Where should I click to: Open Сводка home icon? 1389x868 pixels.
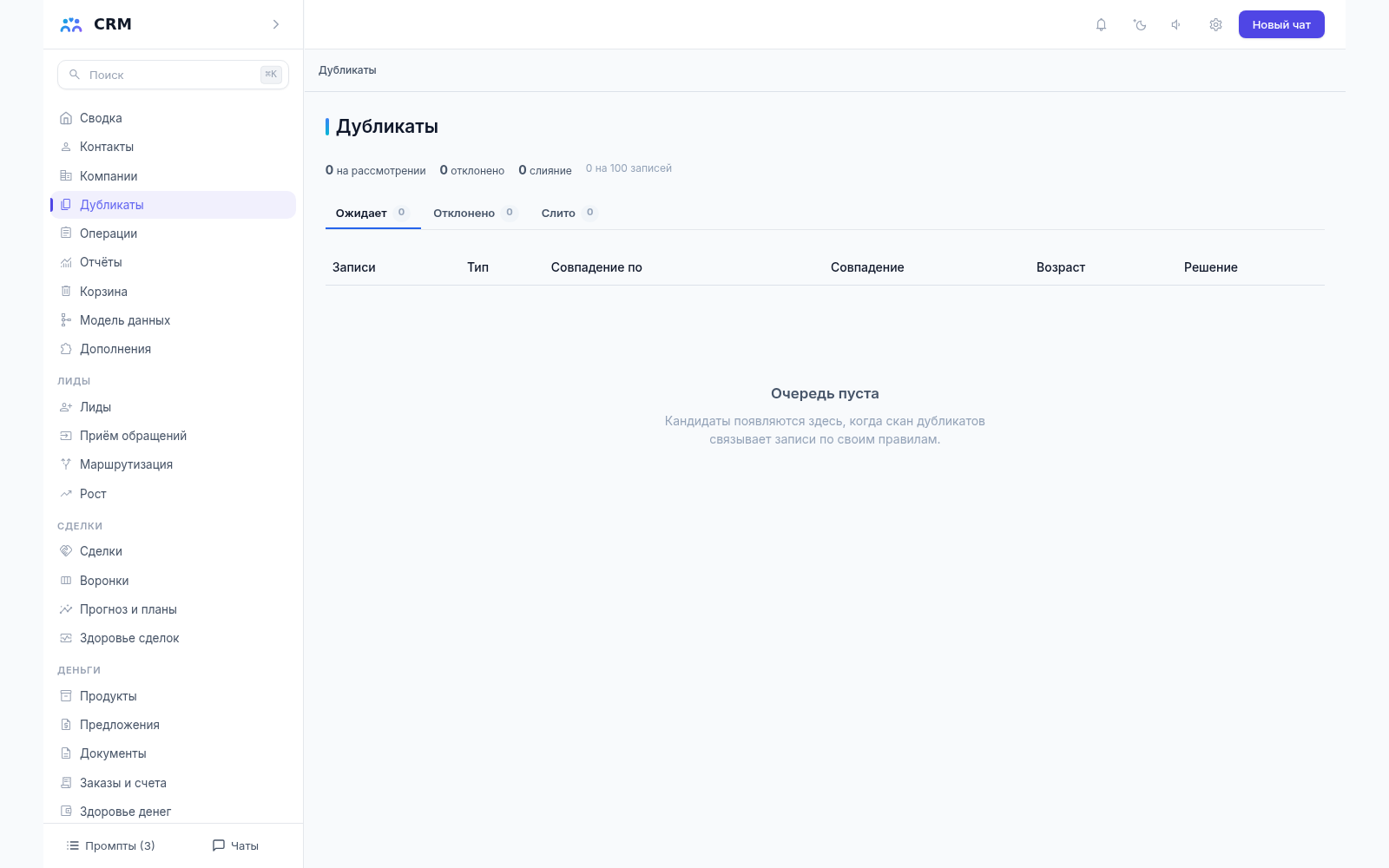[x=66, y=118]
